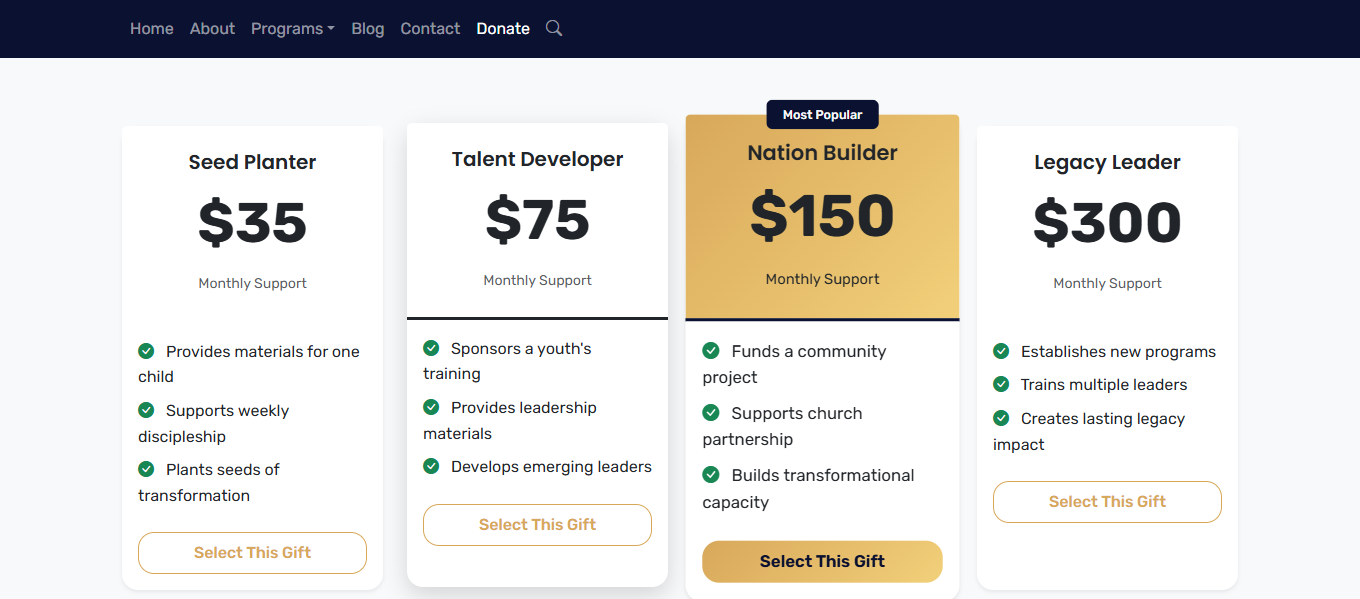The width and height of the screenshot is (1360, 599).
Task: Click checkmark icon beside 'Funds a community project'
Action: (x=711, y=351)
